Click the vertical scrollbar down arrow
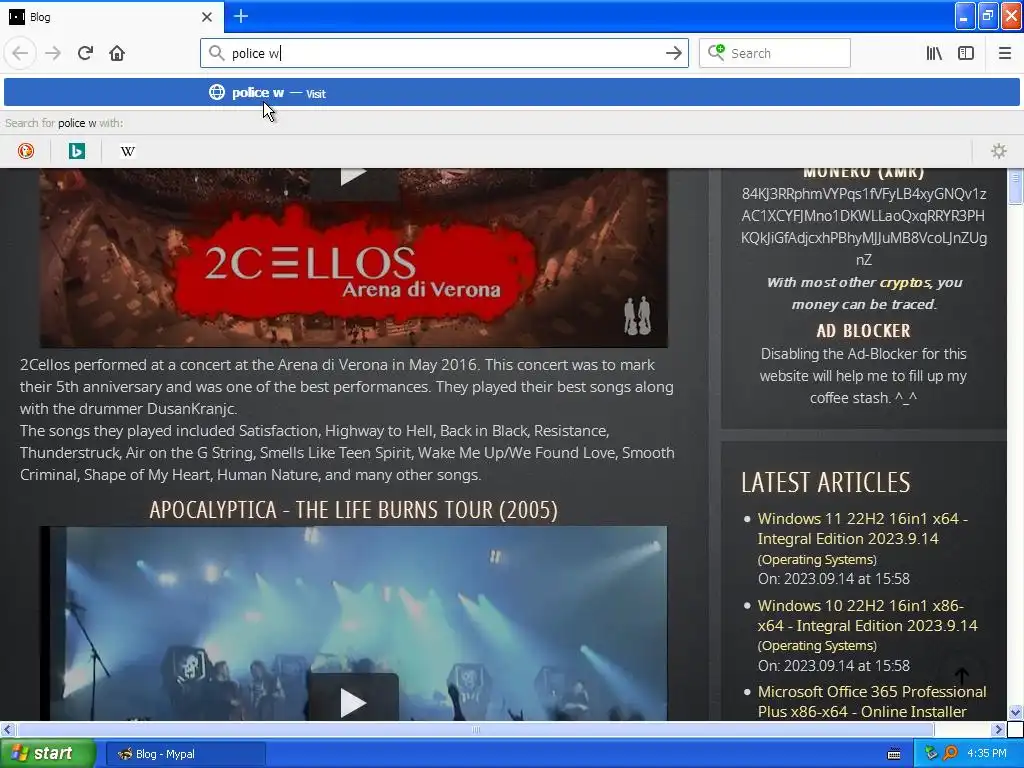This screenshot has width=1024, height=768. click(1015, 712)
